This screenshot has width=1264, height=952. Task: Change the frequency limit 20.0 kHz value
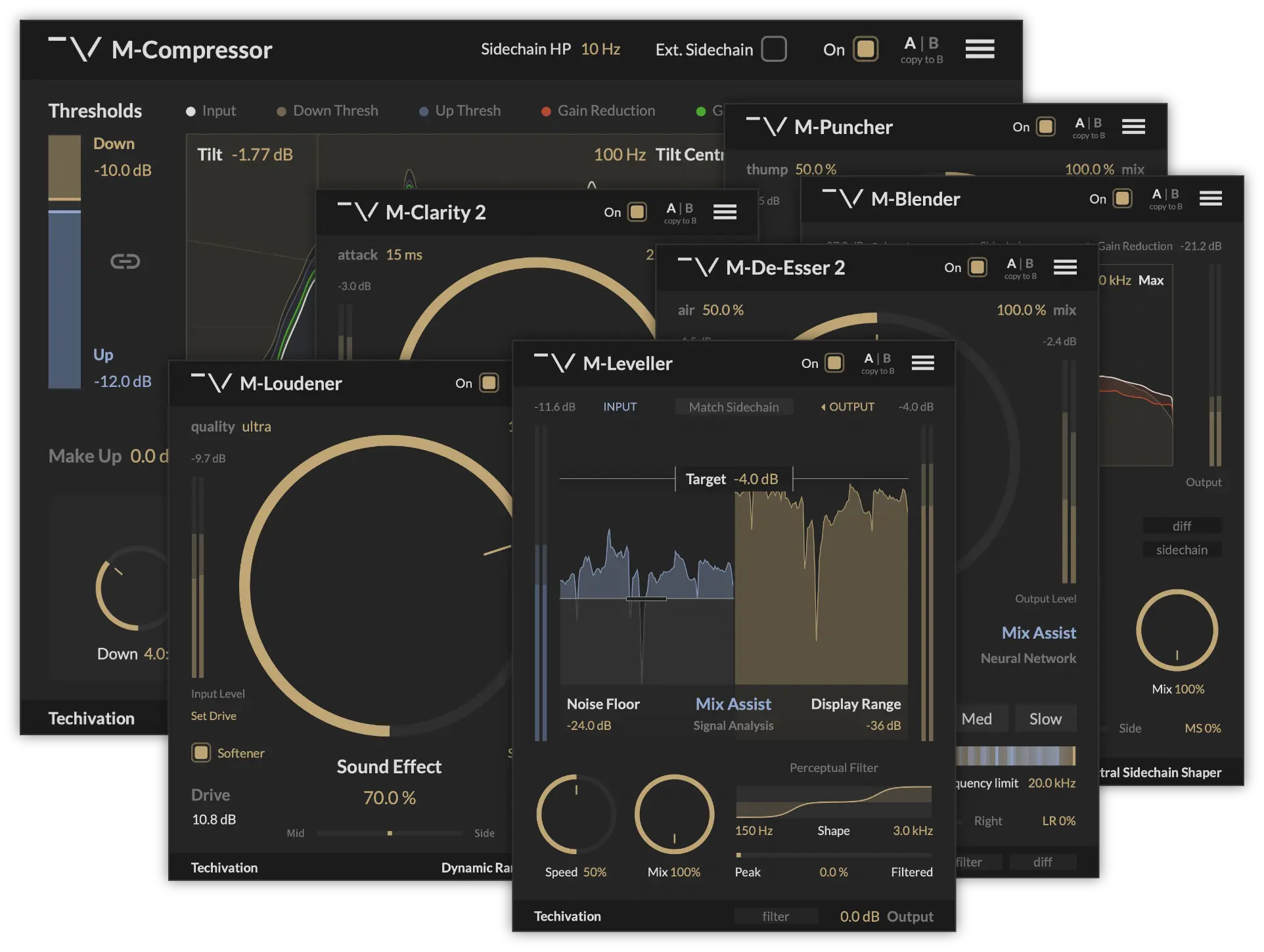coord(1052,783)
